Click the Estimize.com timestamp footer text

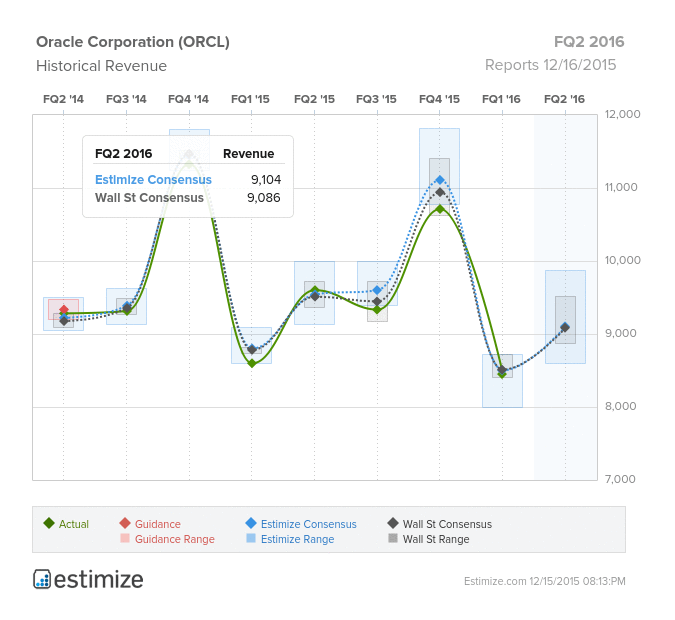click(x=545, y=581)
